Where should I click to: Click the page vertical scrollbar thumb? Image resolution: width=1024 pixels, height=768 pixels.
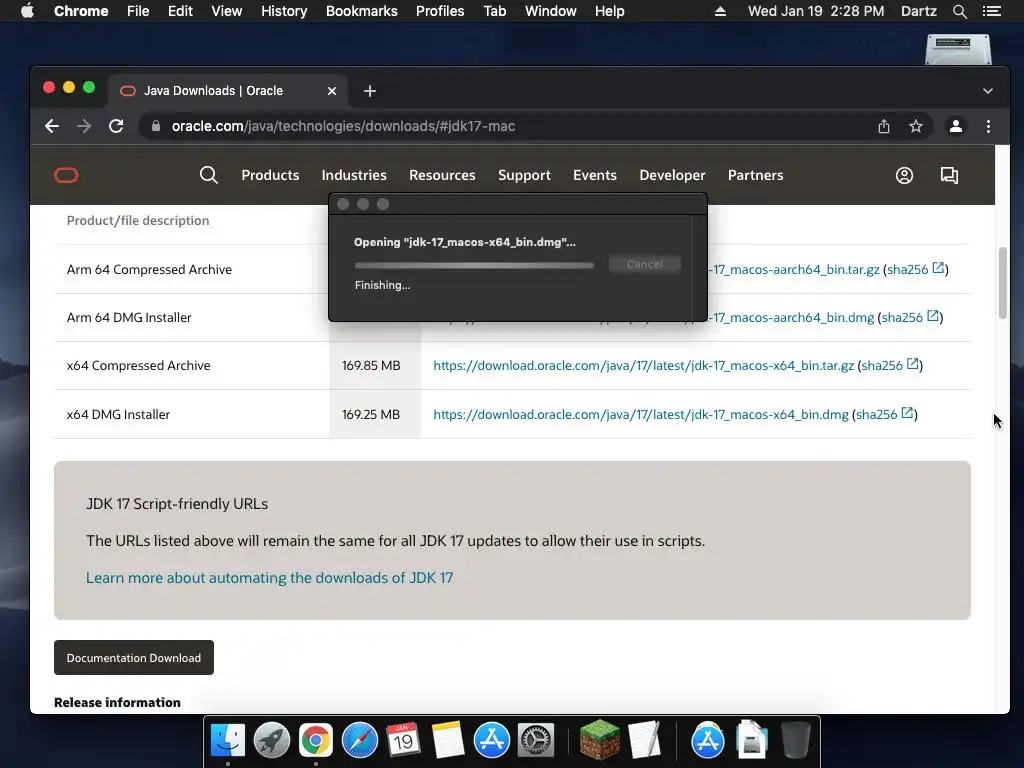pos(1002,283)
